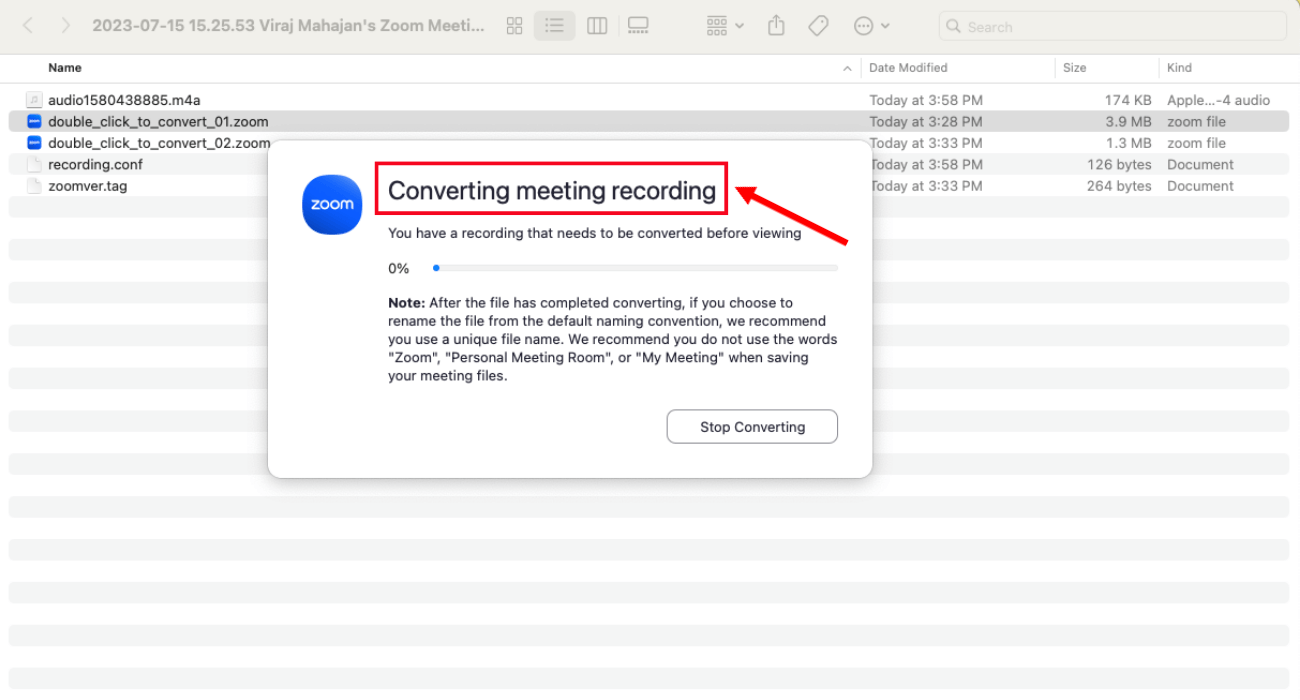The image size is (1300, 700).
Task: Click the 1.3 MB size cell
Action: [x=1128, y=143]
